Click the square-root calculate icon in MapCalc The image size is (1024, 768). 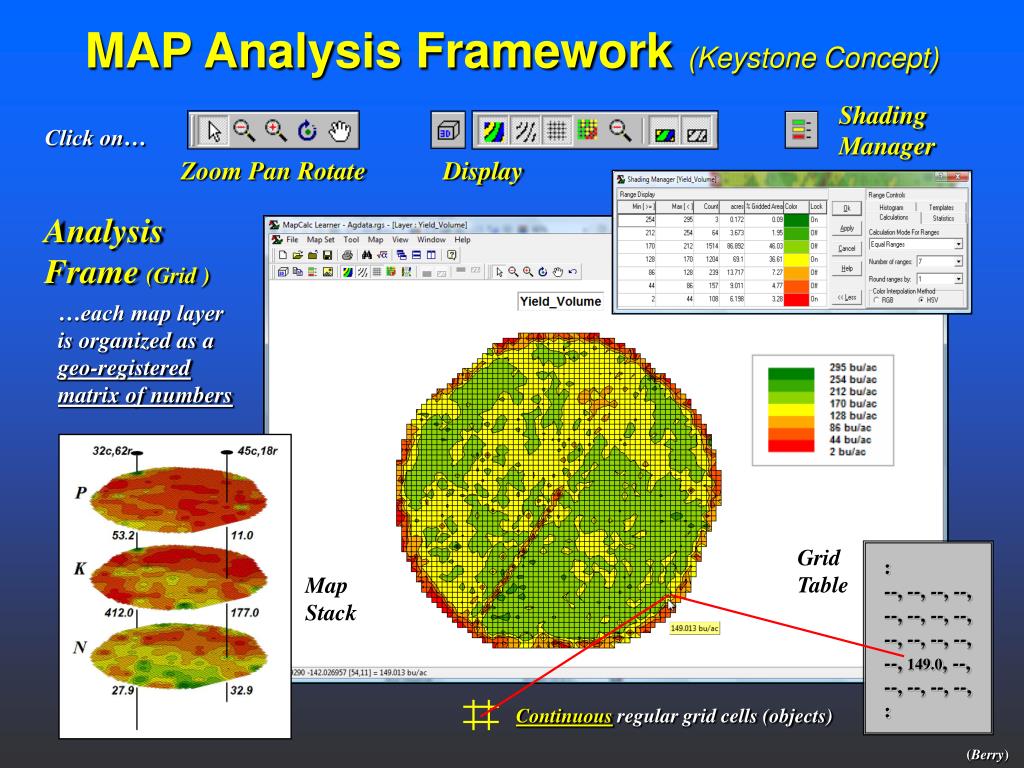(383, 255)
